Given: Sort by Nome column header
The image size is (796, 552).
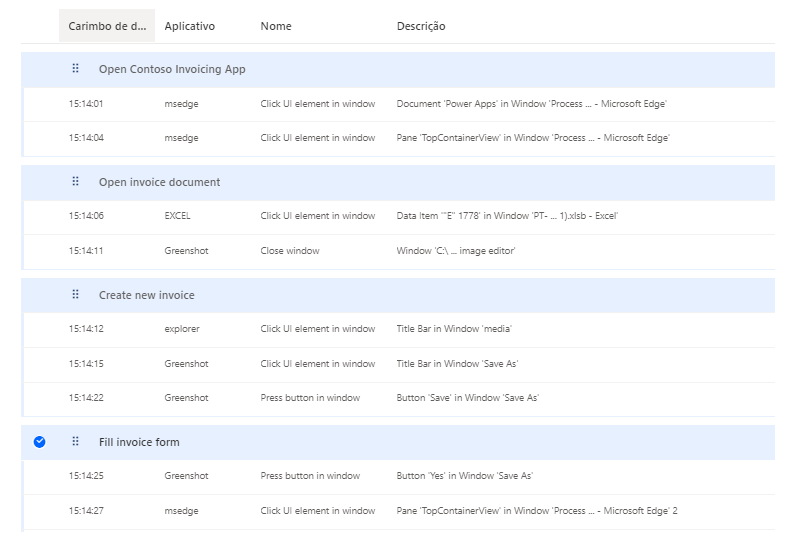Looking at the screenshot, I should [276, 26].
